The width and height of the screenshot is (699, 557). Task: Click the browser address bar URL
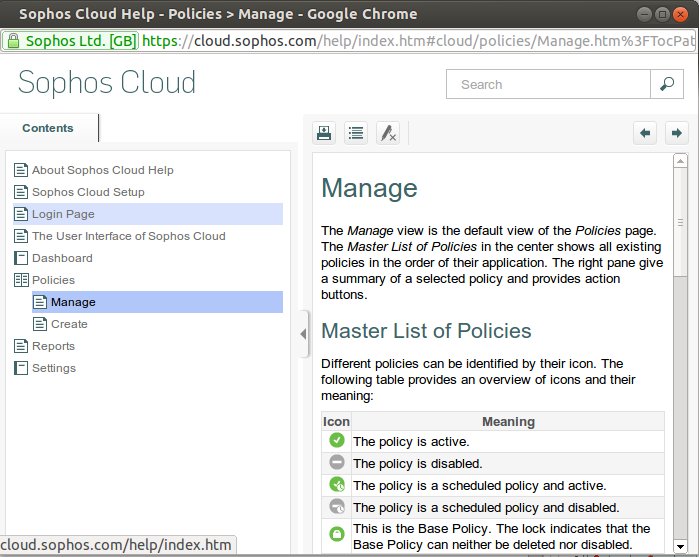click(418, 41)
